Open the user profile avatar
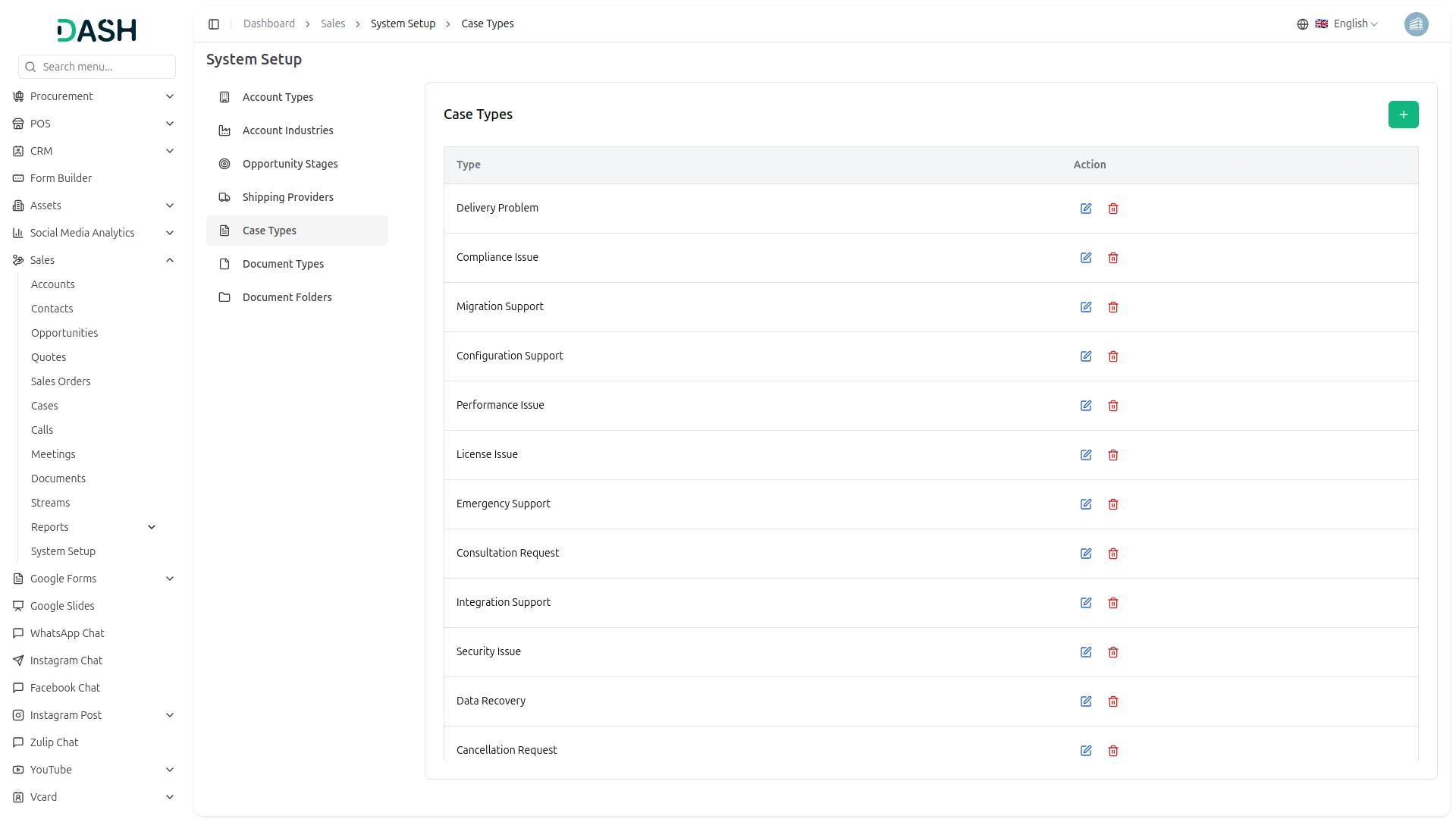1456x819 pixels. 1416,24
